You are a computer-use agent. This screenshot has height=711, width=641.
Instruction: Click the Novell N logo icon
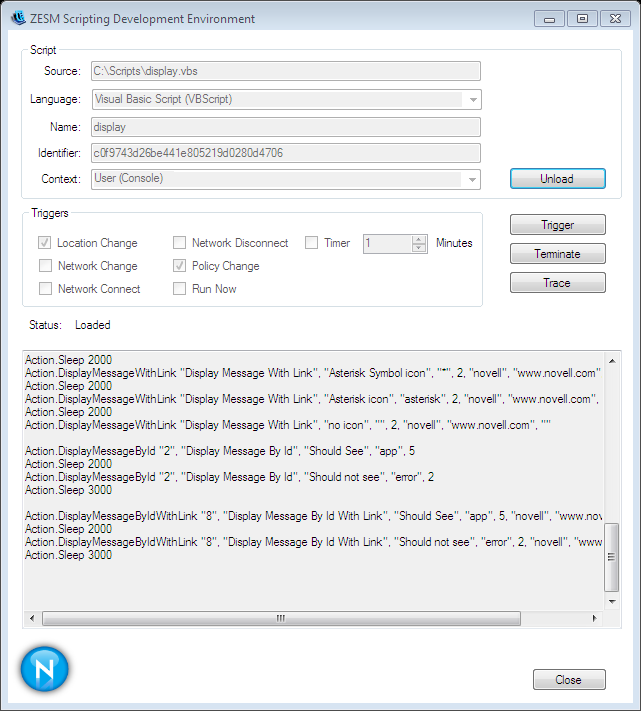pos(44,669)
